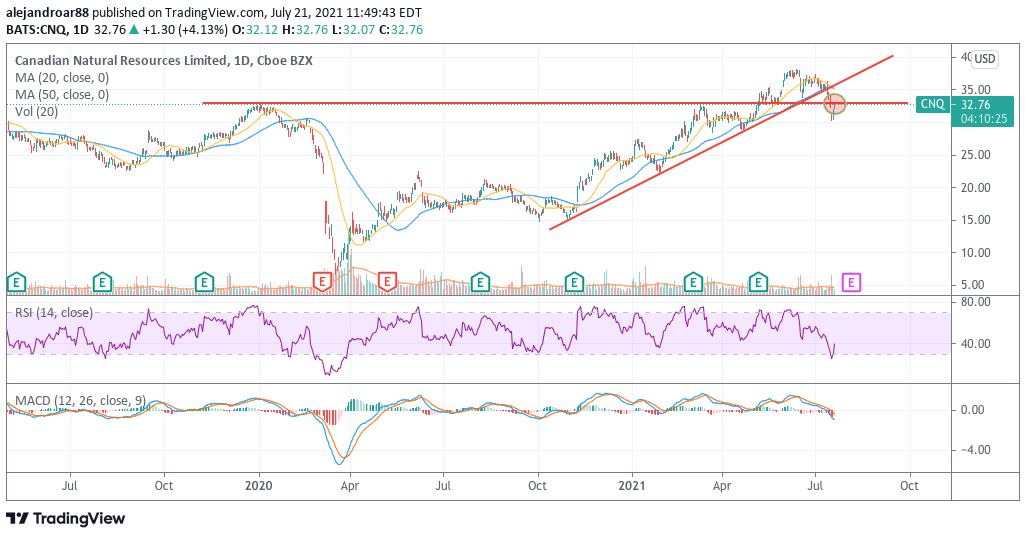Select the MA (50, close, 0) legend
Screen dimensions: 1026x537
pyautogui.click(x=62, y=94)
